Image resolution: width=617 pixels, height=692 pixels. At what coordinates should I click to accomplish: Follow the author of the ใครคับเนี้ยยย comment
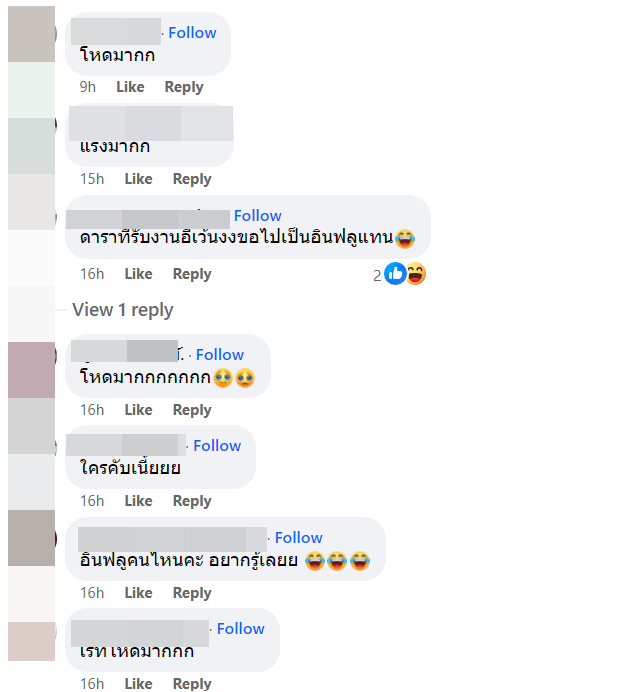(x=217, y=446)
